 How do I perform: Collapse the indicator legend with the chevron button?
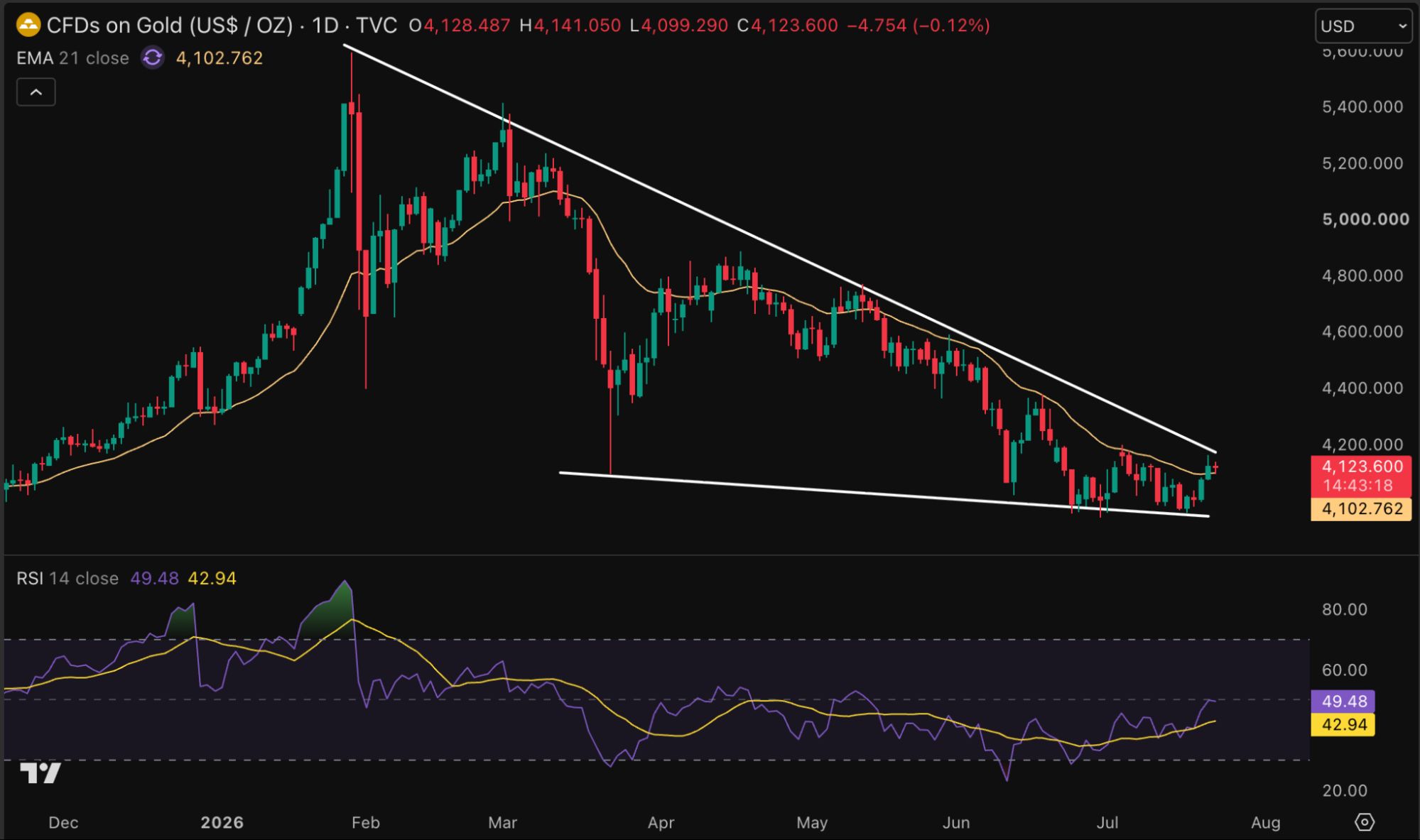coord(36,92)
